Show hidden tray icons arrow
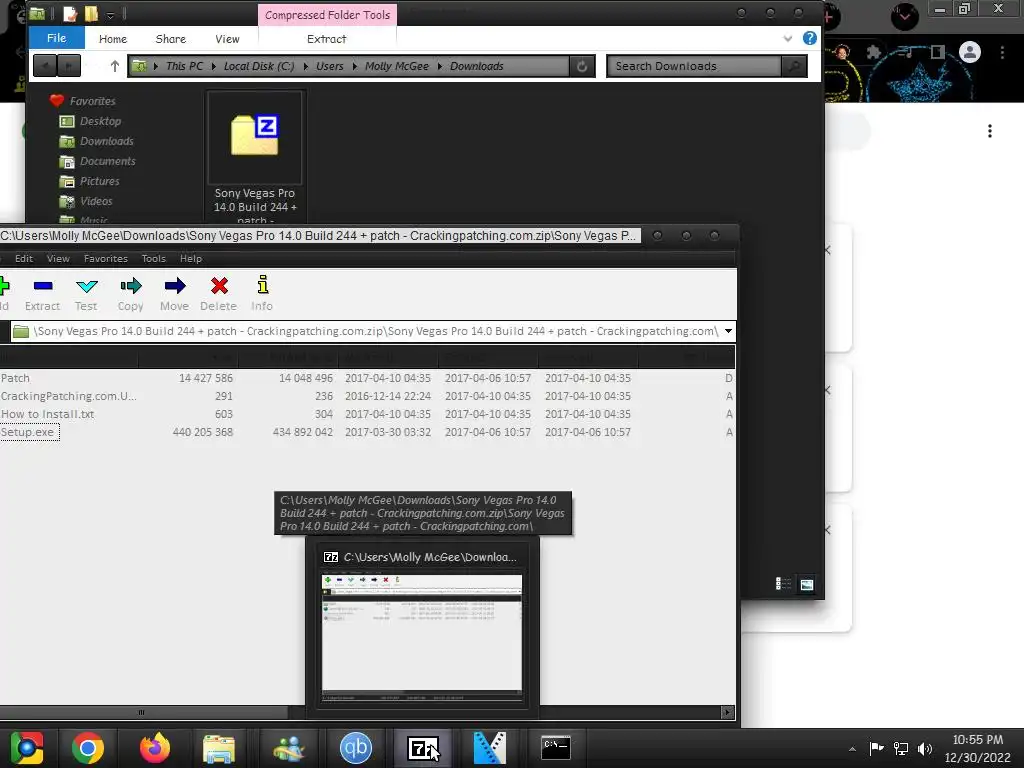 852,749
